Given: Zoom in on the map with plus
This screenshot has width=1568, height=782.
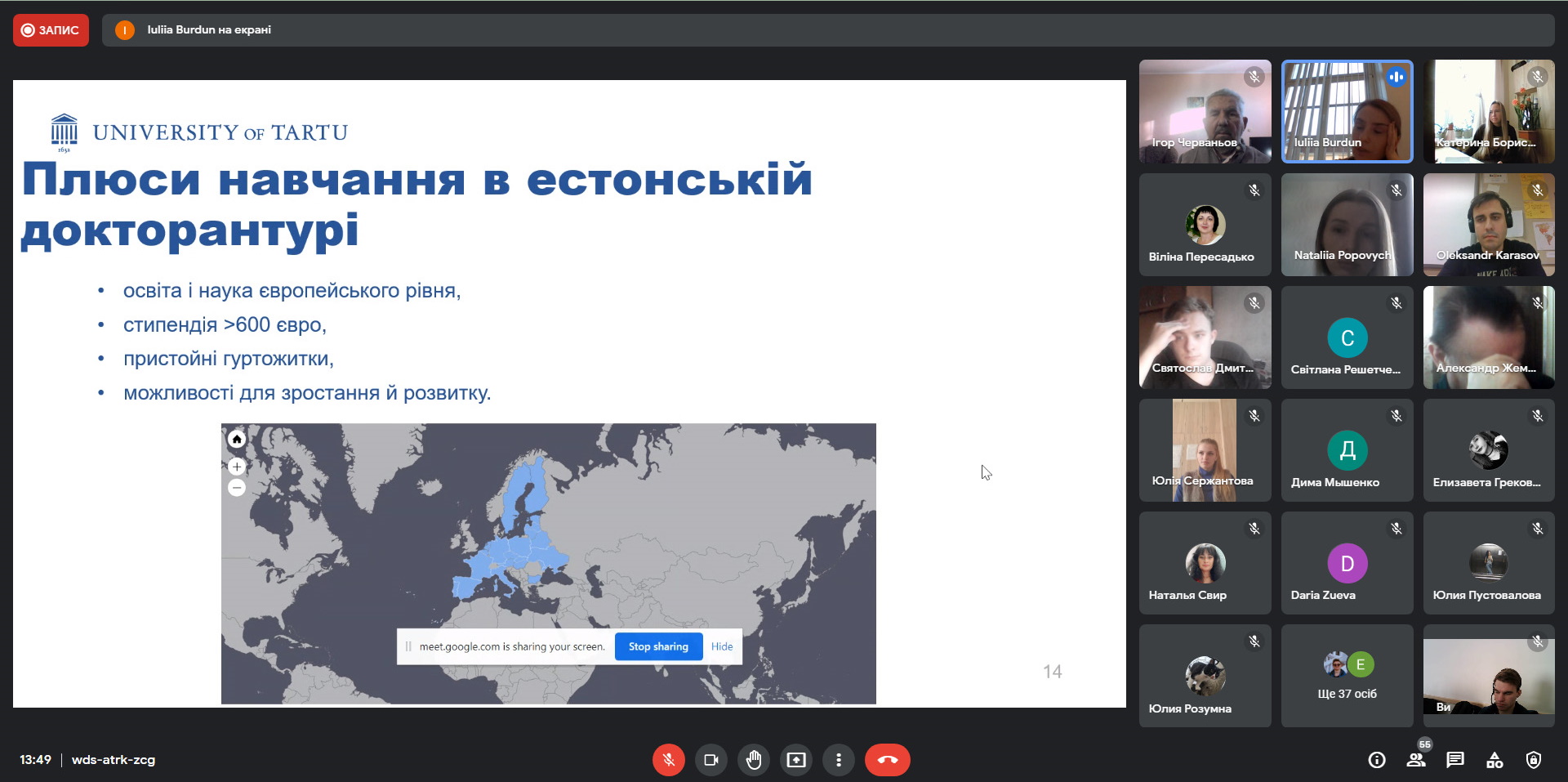Looking at the screenshot, I should pyautogui.click(x=237, y=467).
